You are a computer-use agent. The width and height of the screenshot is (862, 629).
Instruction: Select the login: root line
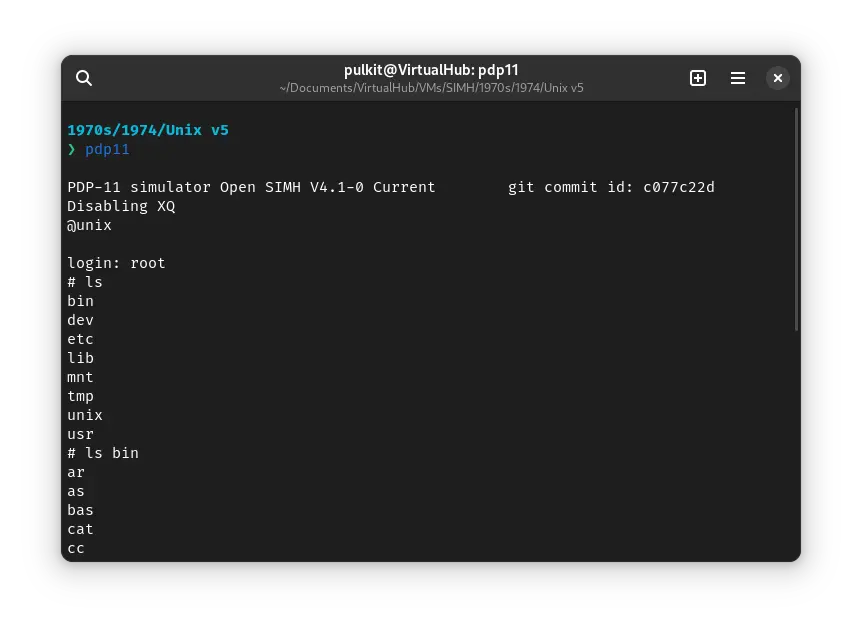coord(116,263)
